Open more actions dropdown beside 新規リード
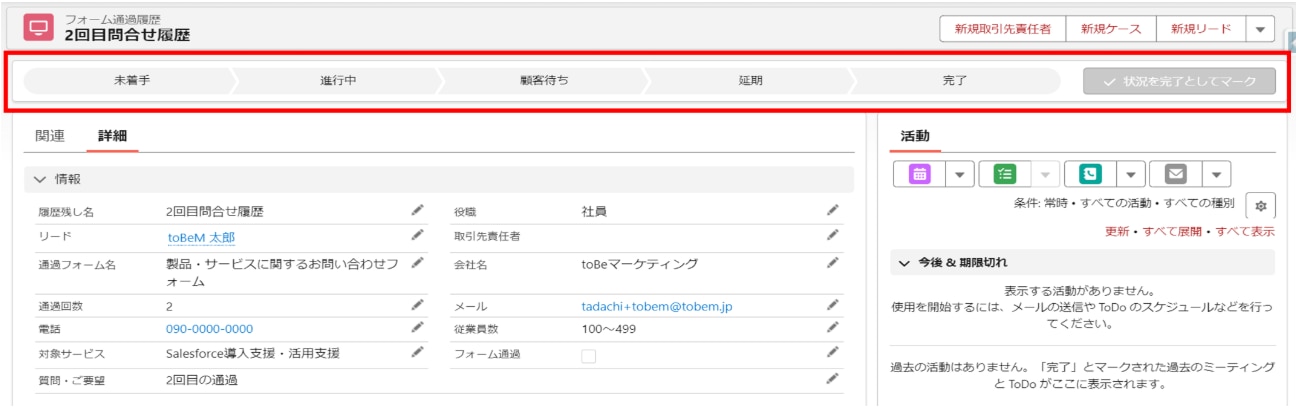This screenshot has height=412, width=1296. tap(1261, 29)
